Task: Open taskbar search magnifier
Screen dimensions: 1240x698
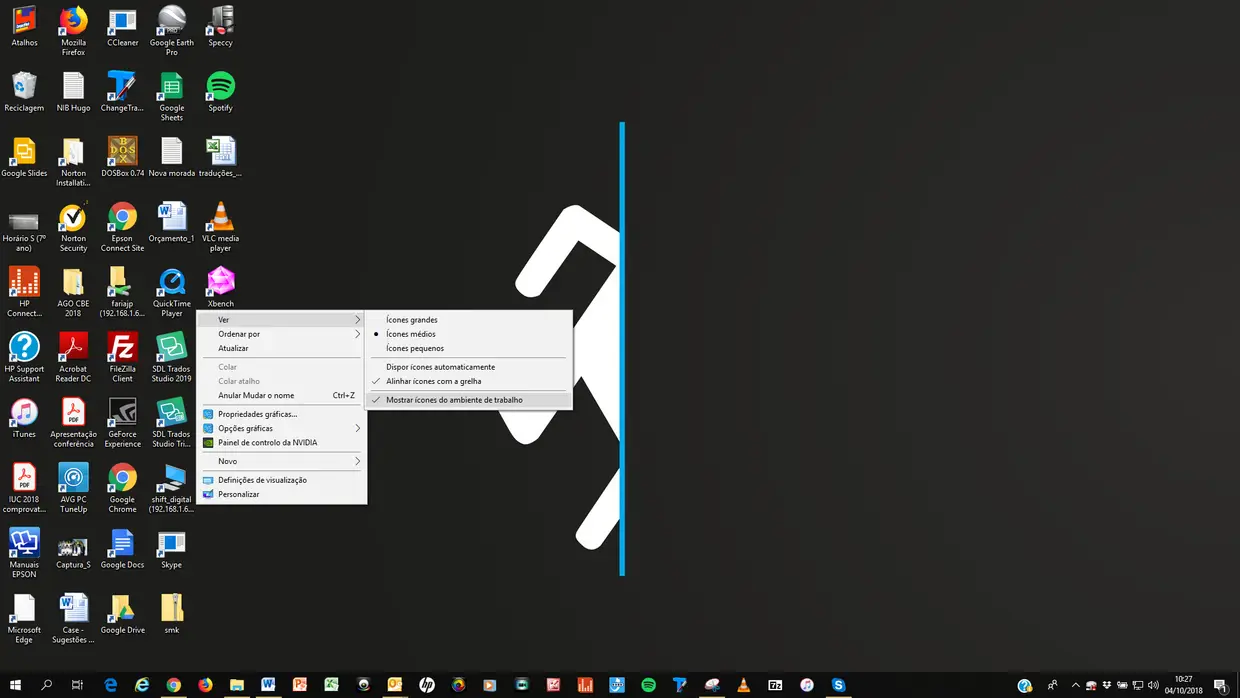Action: [46, 685]
